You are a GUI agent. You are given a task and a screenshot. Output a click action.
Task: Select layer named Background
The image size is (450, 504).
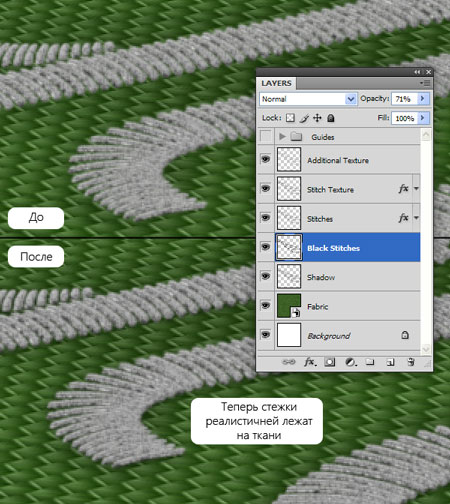[329, 336]
